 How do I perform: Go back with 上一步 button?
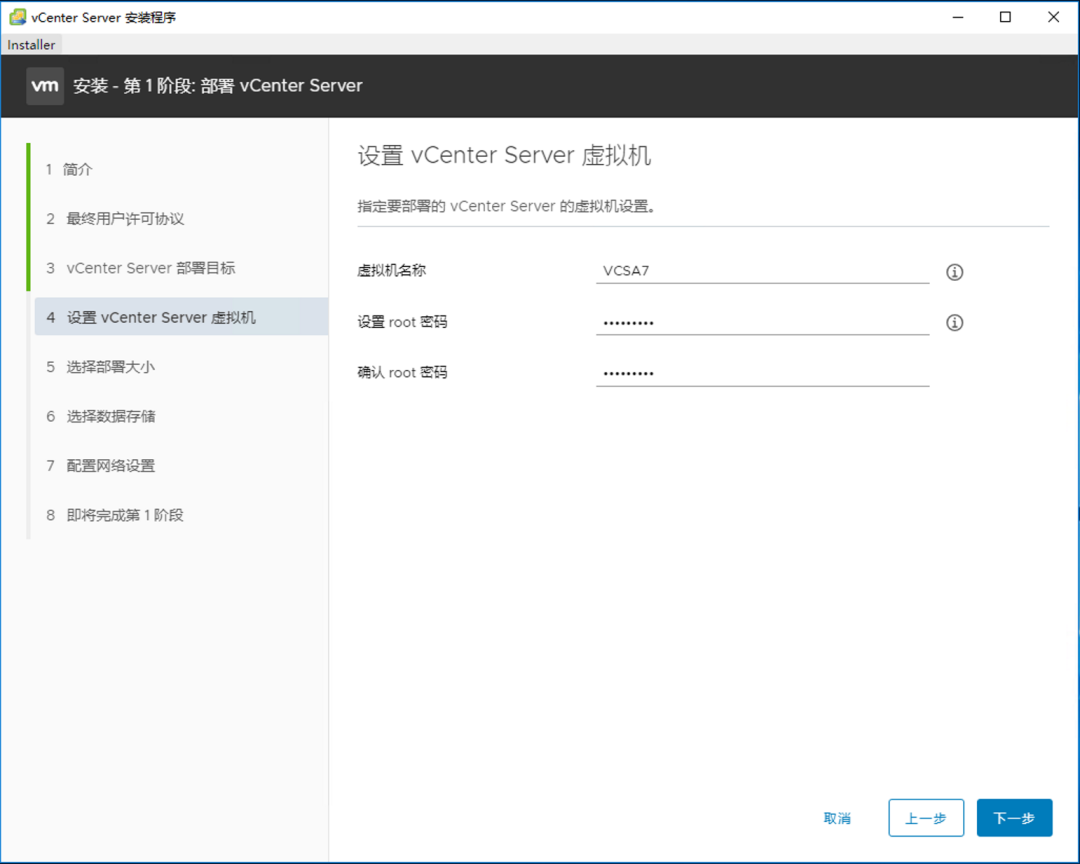(926, 818)
